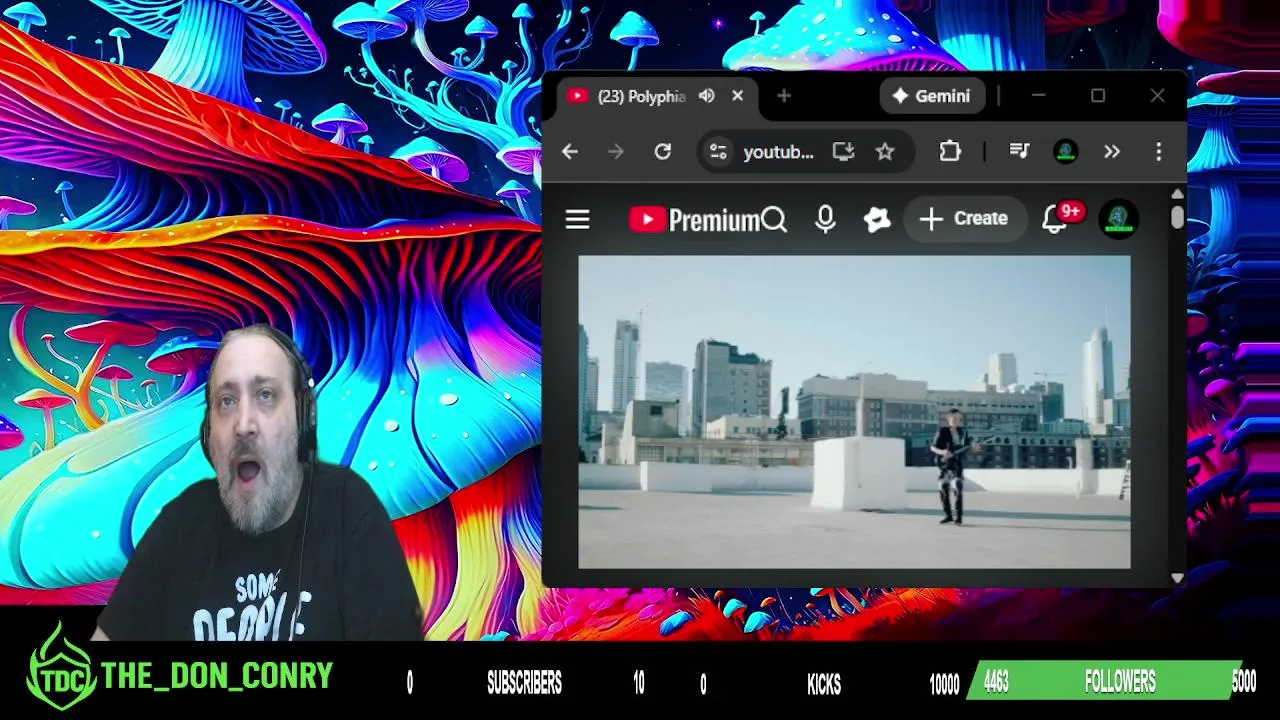Click the sparkle icon beside Create
This screenshot has width=1280, height=720.
(x=877, y=219)
